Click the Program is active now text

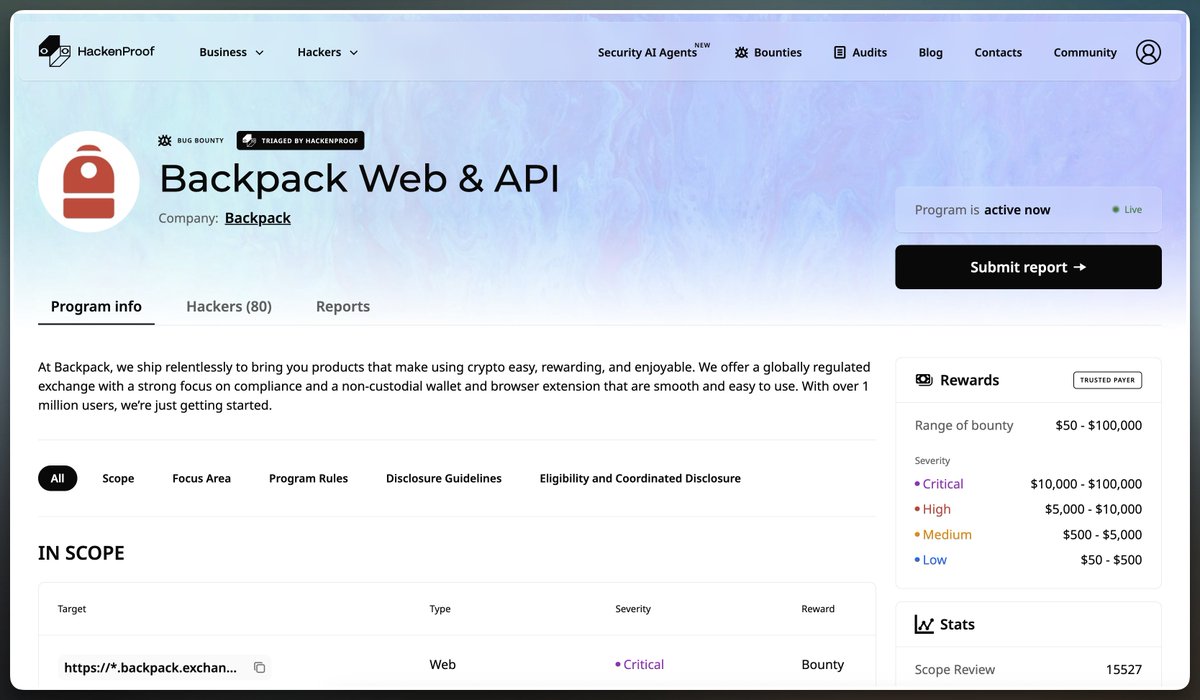pyautogui.click(x=983, y=210)
